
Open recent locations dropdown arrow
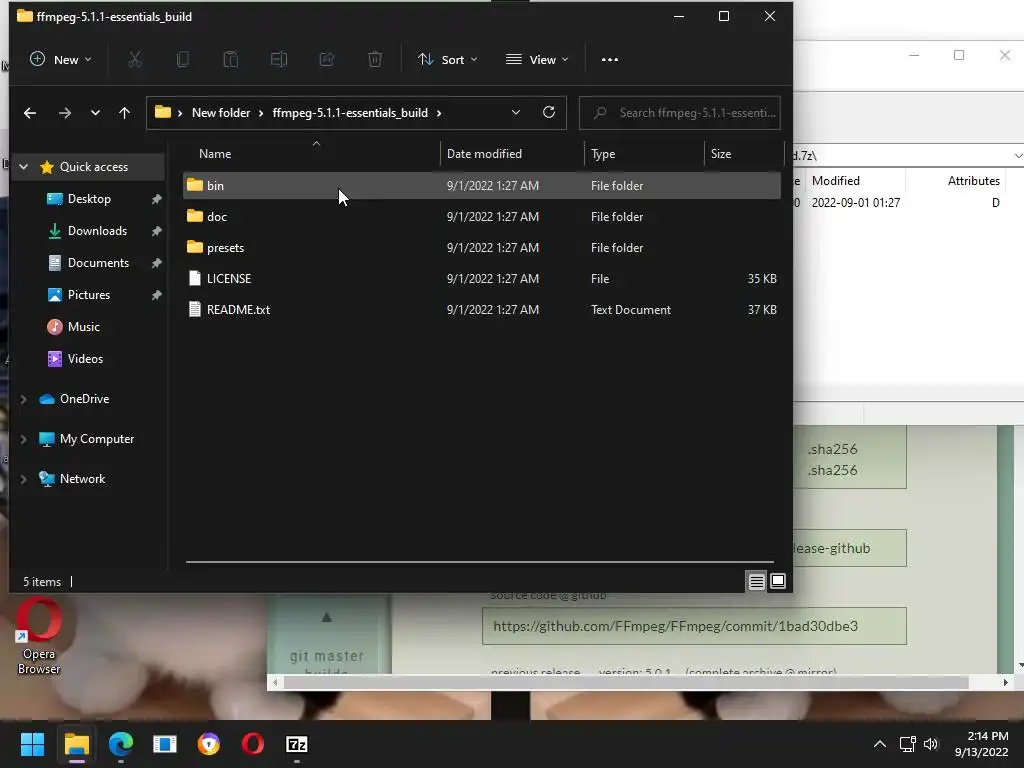[95, 112]
